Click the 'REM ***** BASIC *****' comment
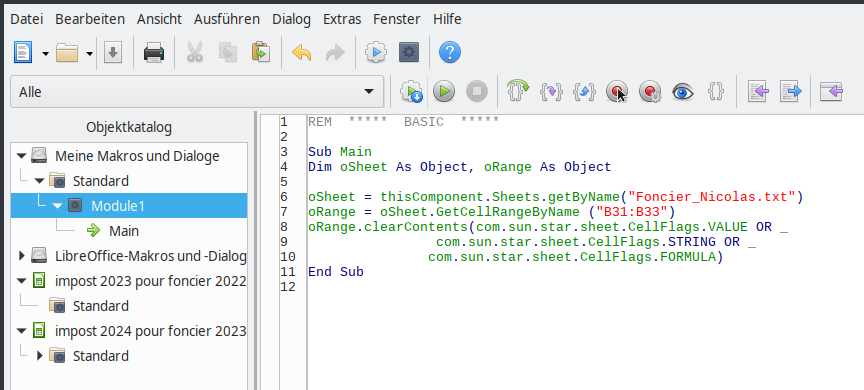 tap(403, 122)
